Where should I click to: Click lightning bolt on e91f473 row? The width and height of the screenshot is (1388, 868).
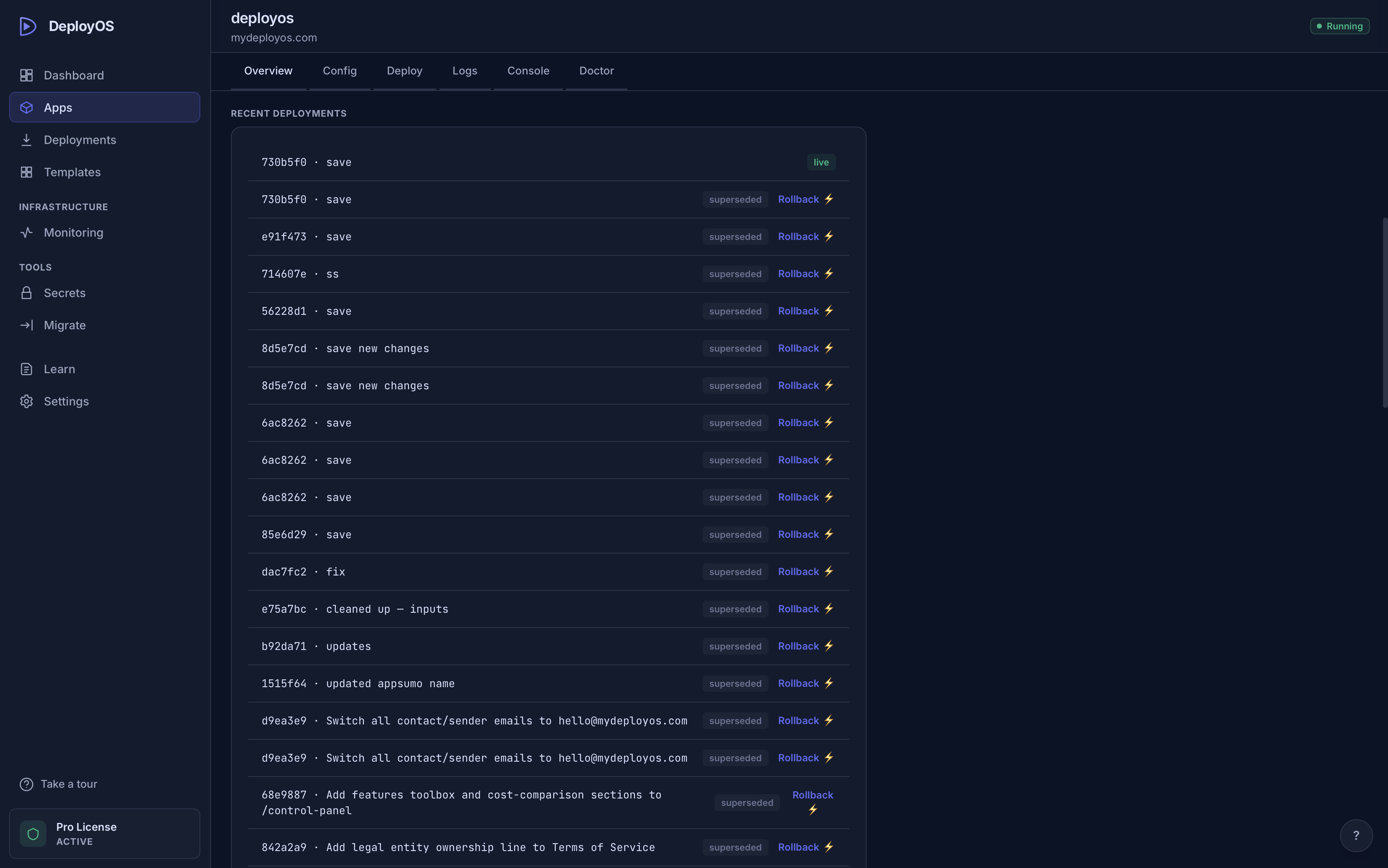(x=828, y=237)
